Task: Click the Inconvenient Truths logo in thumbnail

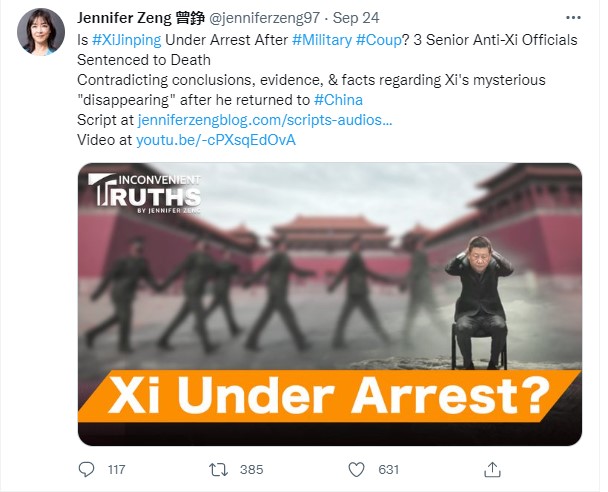Action: pyautogui.click(x=144, y=193)
